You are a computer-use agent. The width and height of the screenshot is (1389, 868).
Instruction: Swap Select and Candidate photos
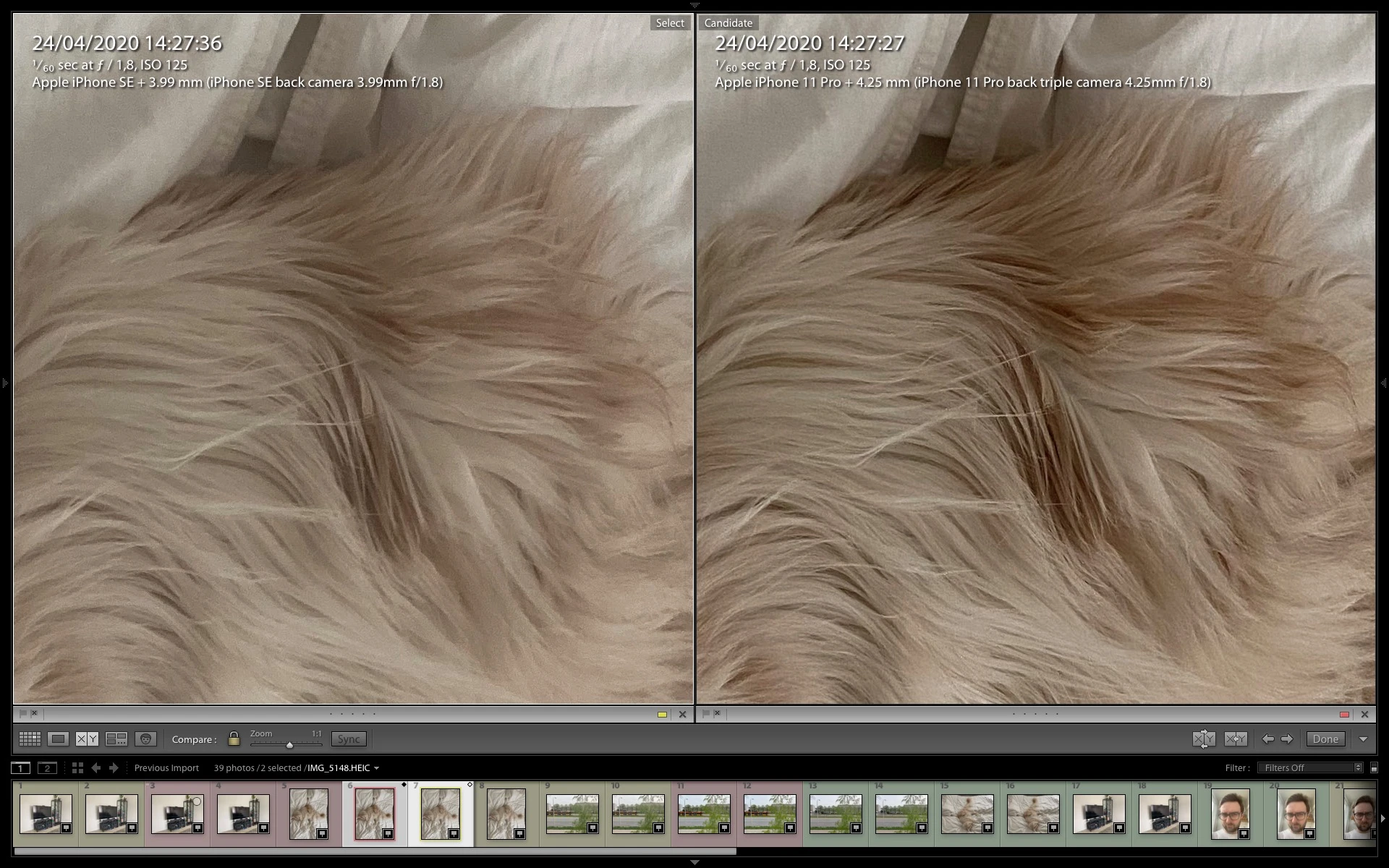tap(1204, 739)
